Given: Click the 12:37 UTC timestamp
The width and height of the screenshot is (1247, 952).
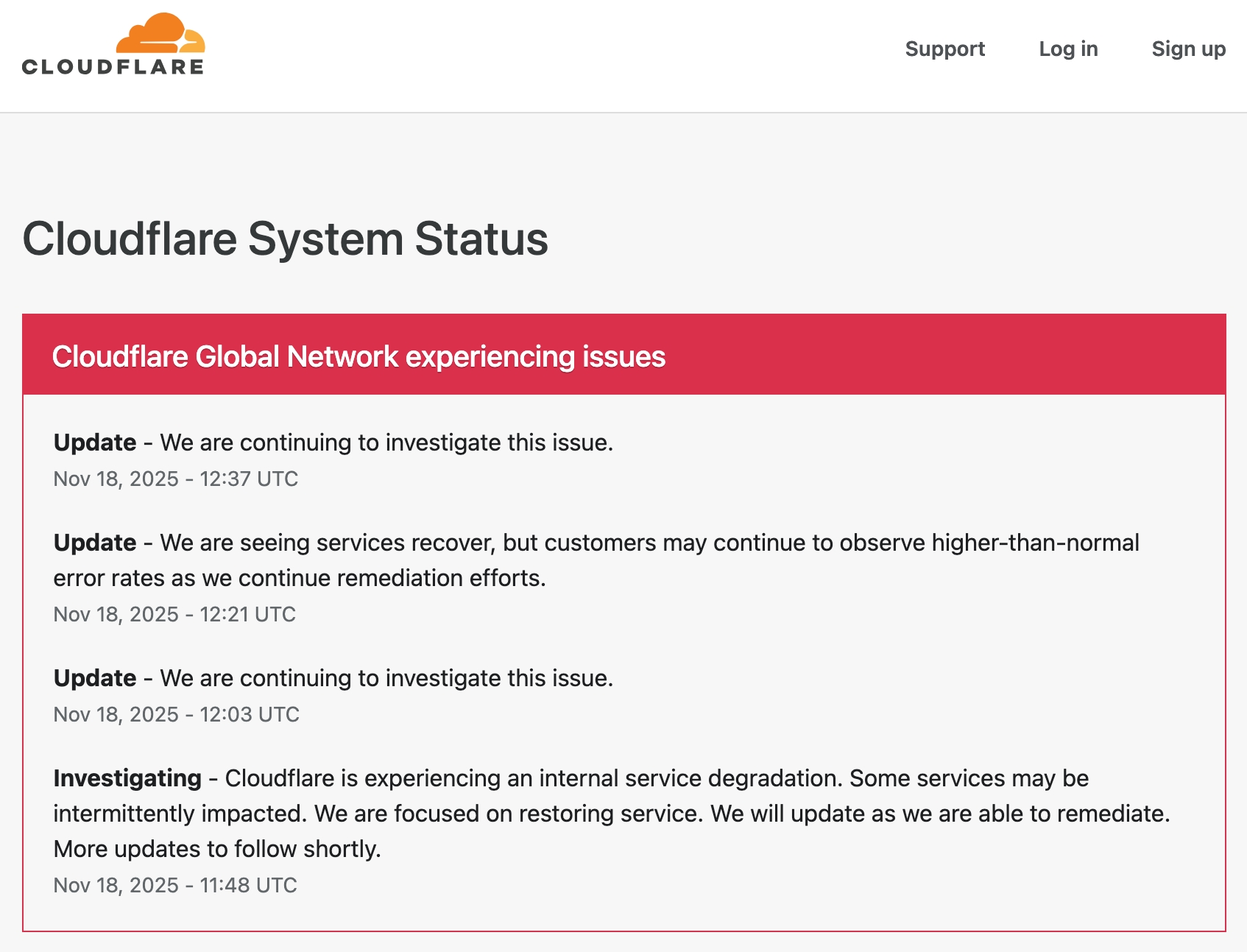Looking at the screenshot, I should click(x=176, y=479).
